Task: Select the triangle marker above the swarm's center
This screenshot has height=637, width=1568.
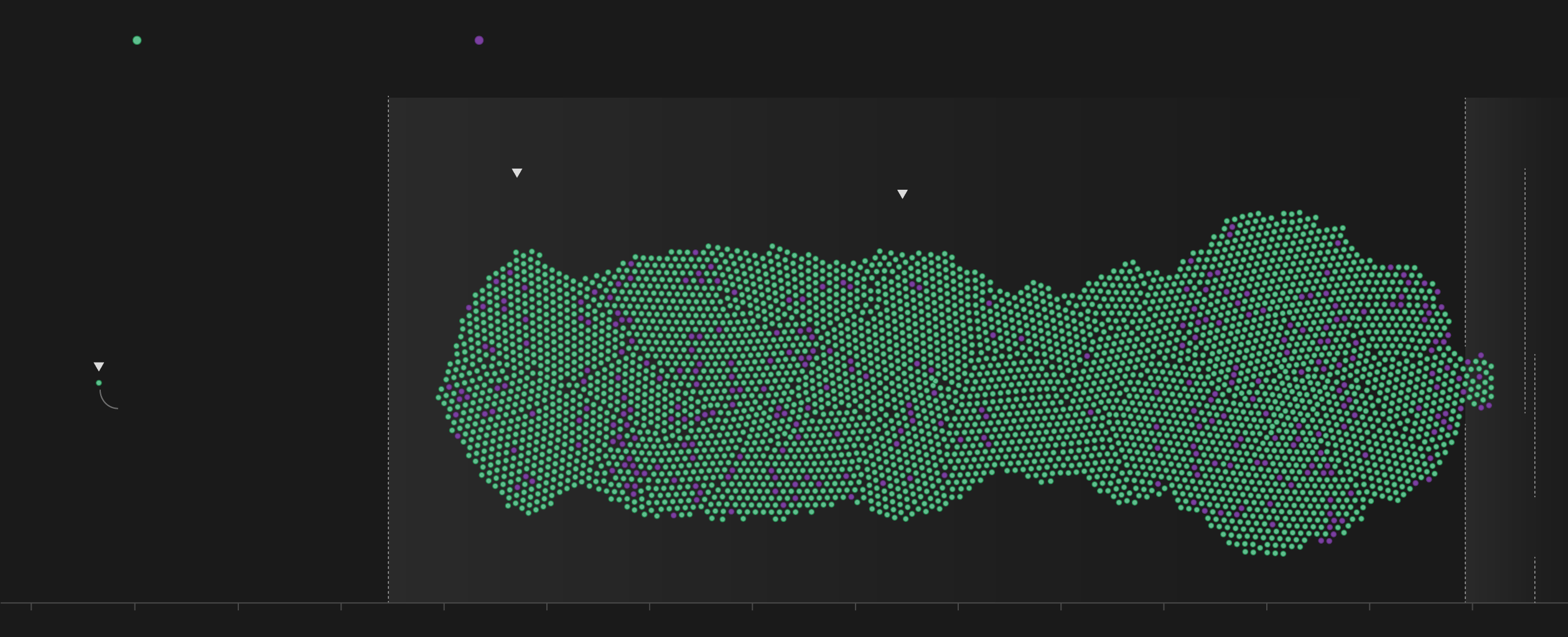Action: pyautogui.click(x=902, y=194)
